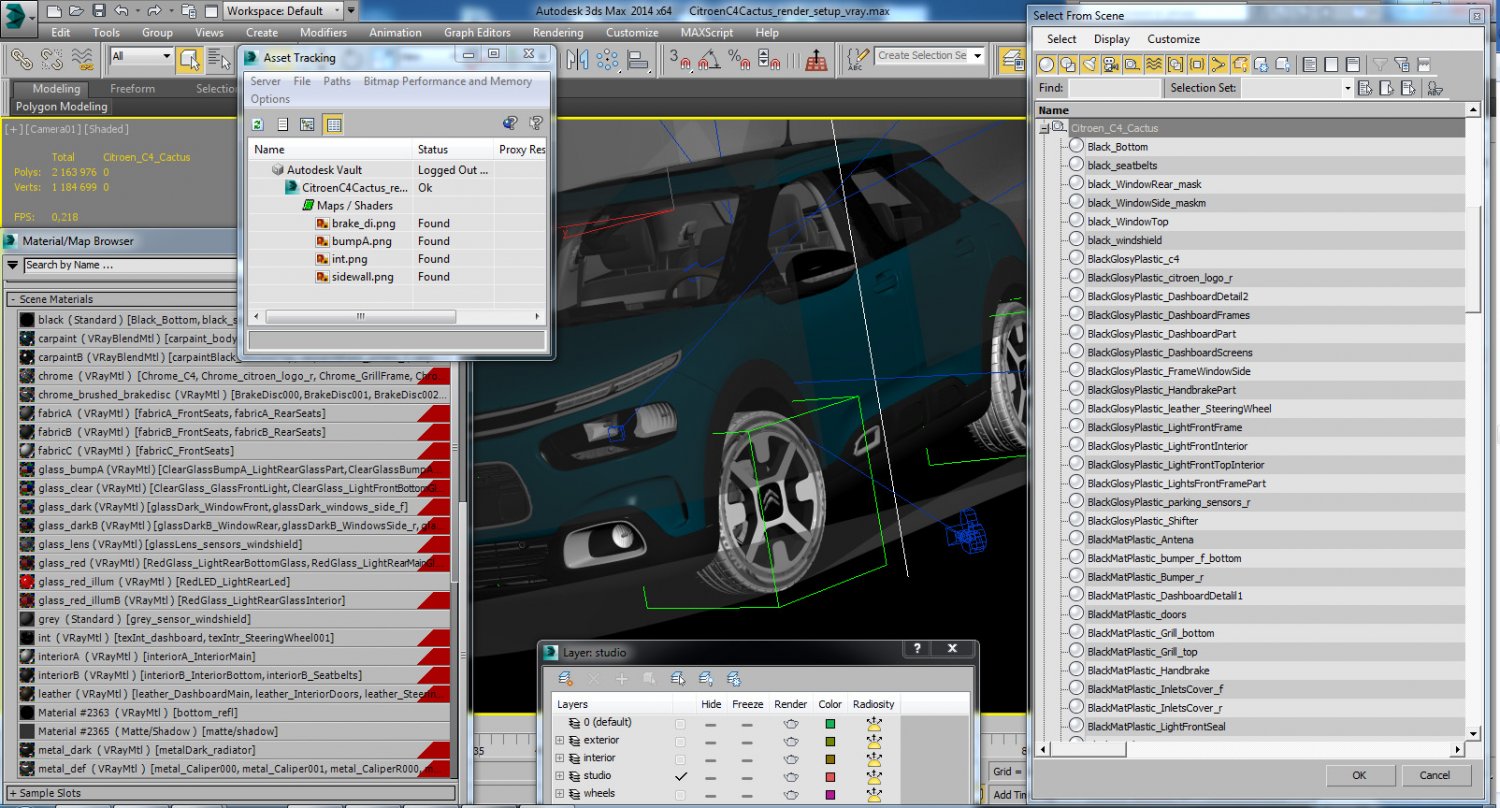Image resolution: width=1500 pixels, height=808 pixels.
Task: Expand the interior layer in Layer dialog
Action: pyautogui.click(x=560, y=759)
